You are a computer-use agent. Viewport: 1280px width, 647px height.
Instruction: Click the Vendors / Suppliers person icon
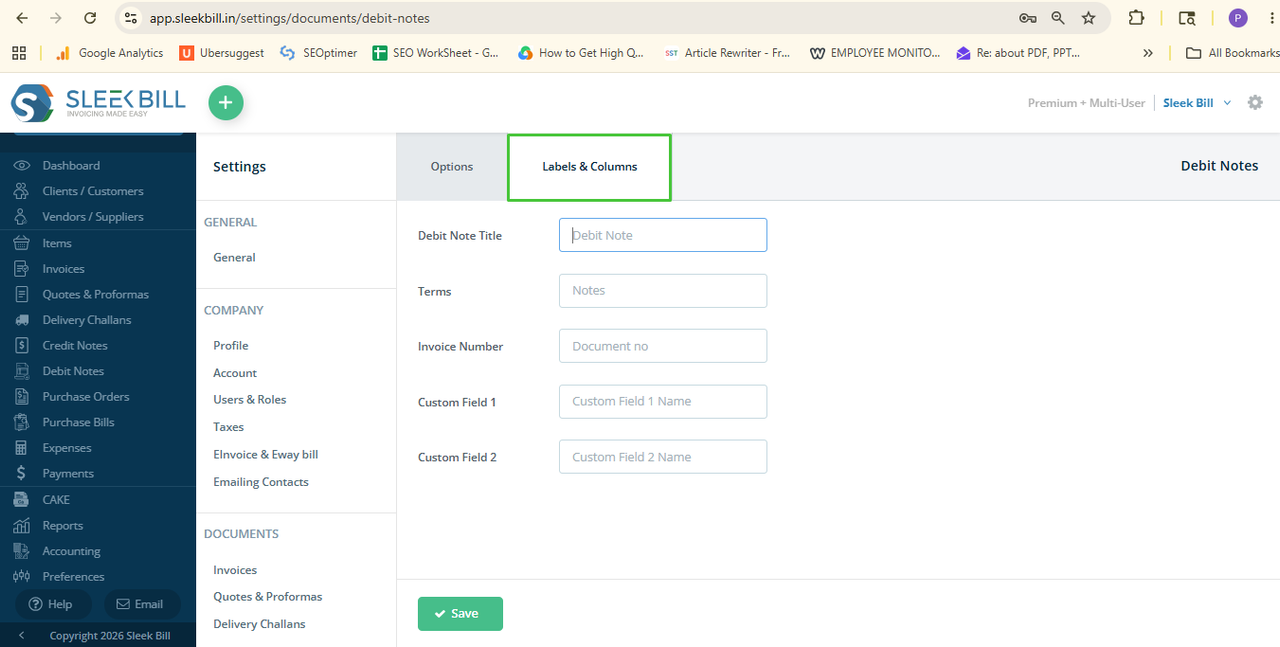(x=22, y=216)
